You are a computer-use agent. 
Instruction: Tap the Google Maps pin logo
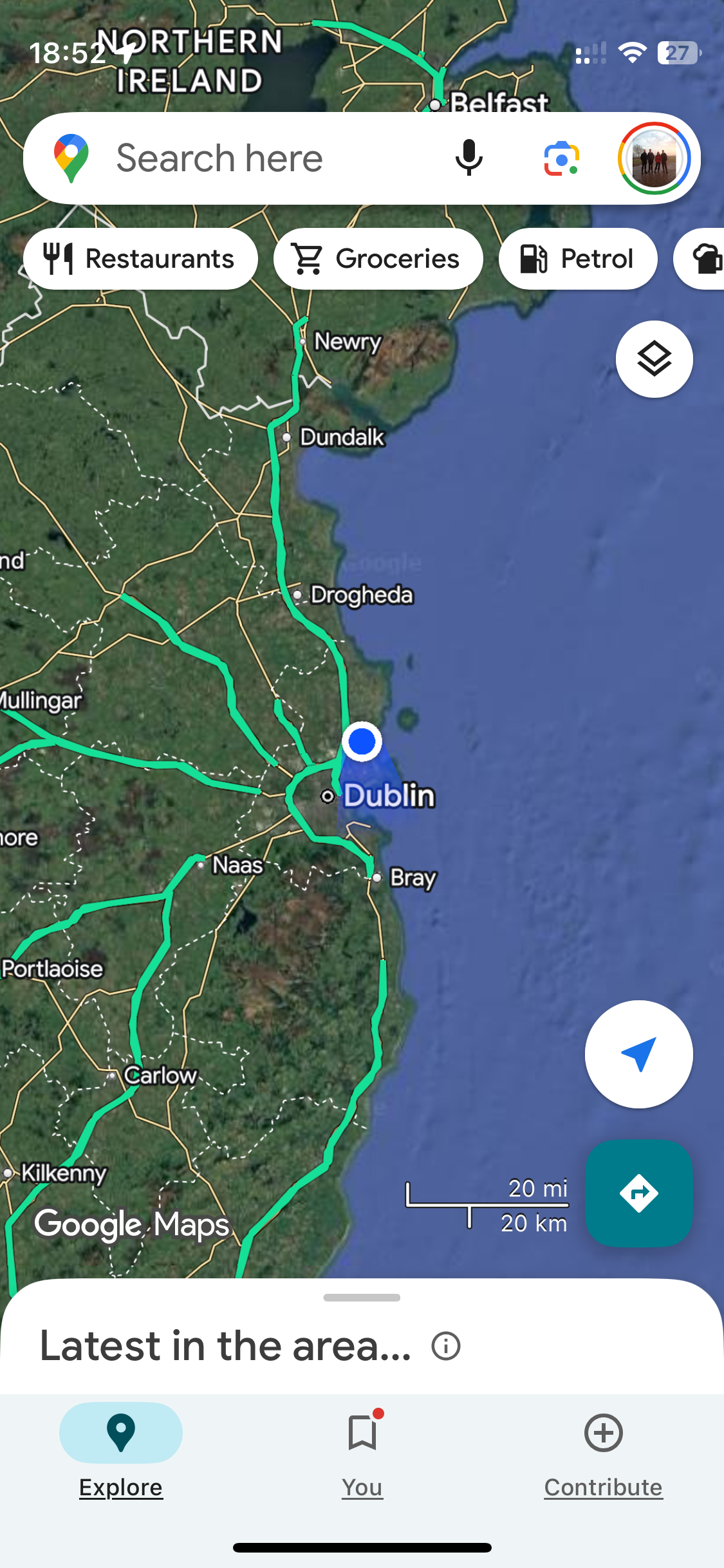[x=71, y=158]
